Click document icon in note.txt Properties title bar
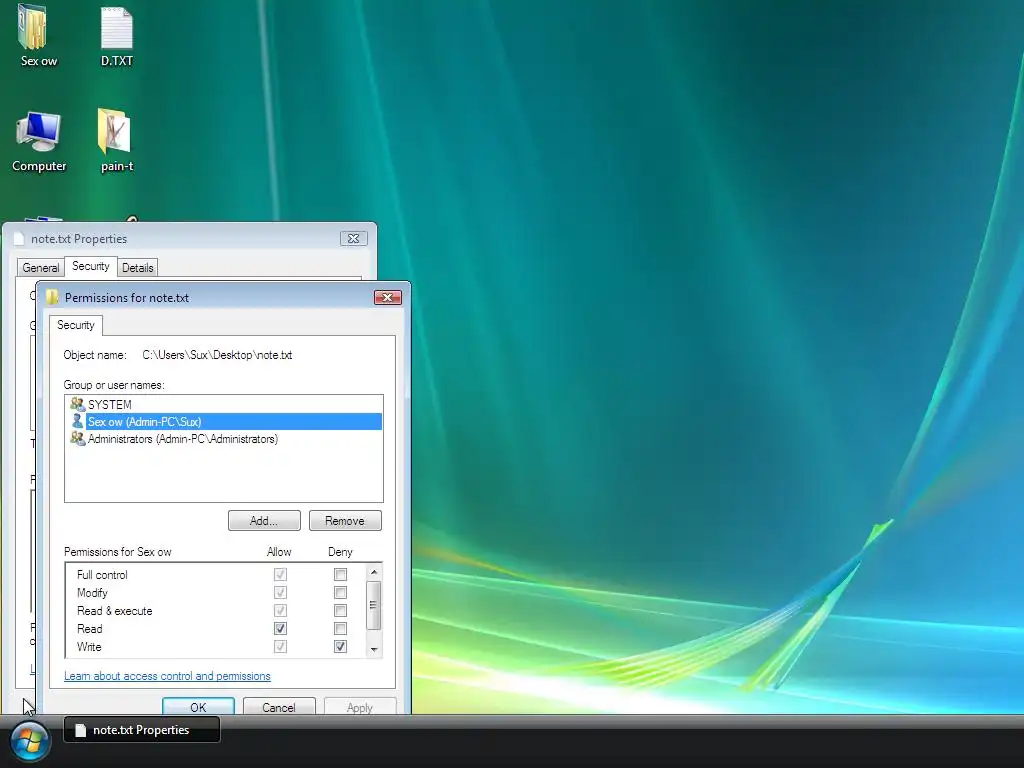Viewport: 1024px width, 768px height. (x=20, y=239)
